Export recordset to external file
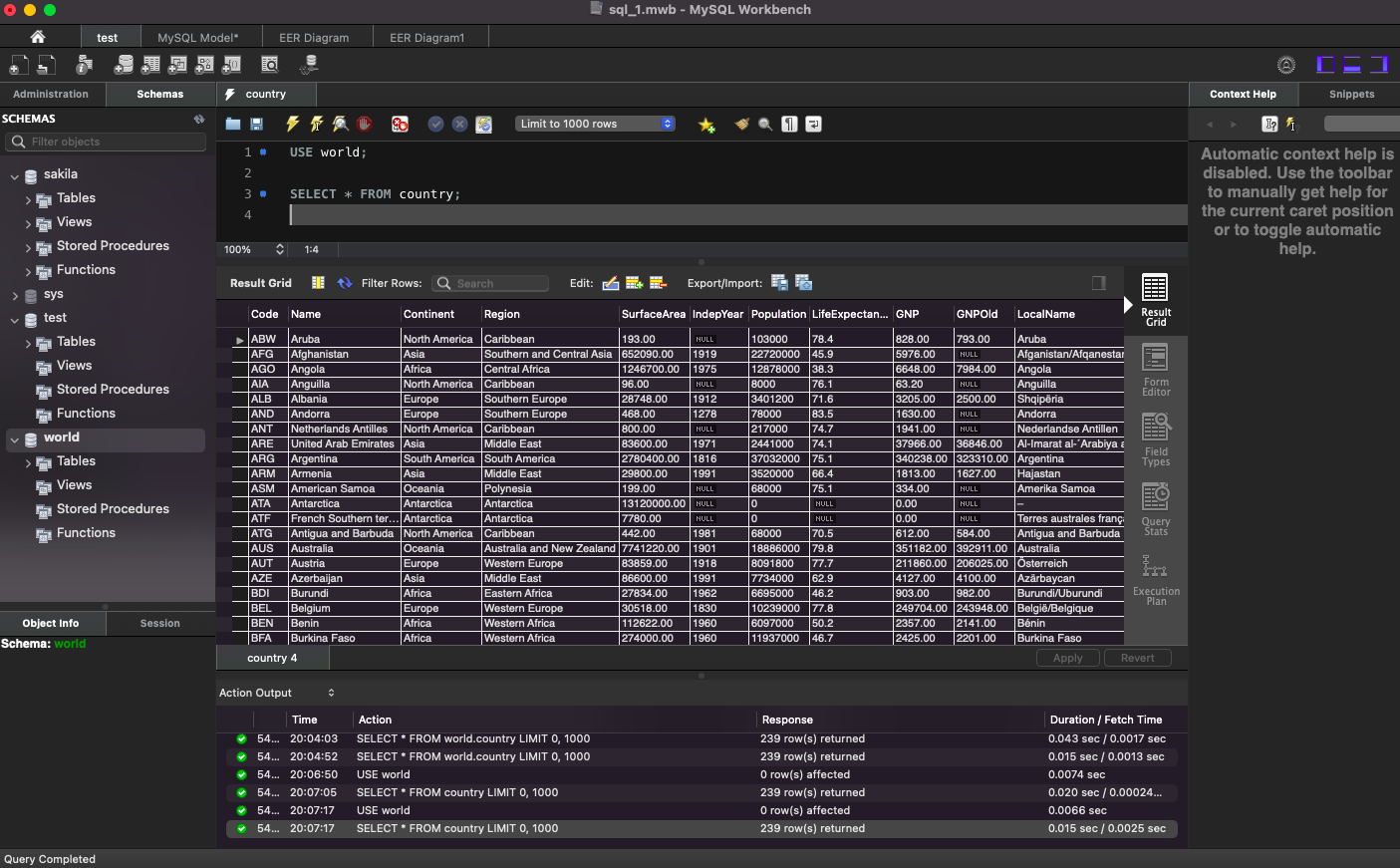Image resolution: width=1400 pixels, height=868 pixels. click(x=779, y=283)
